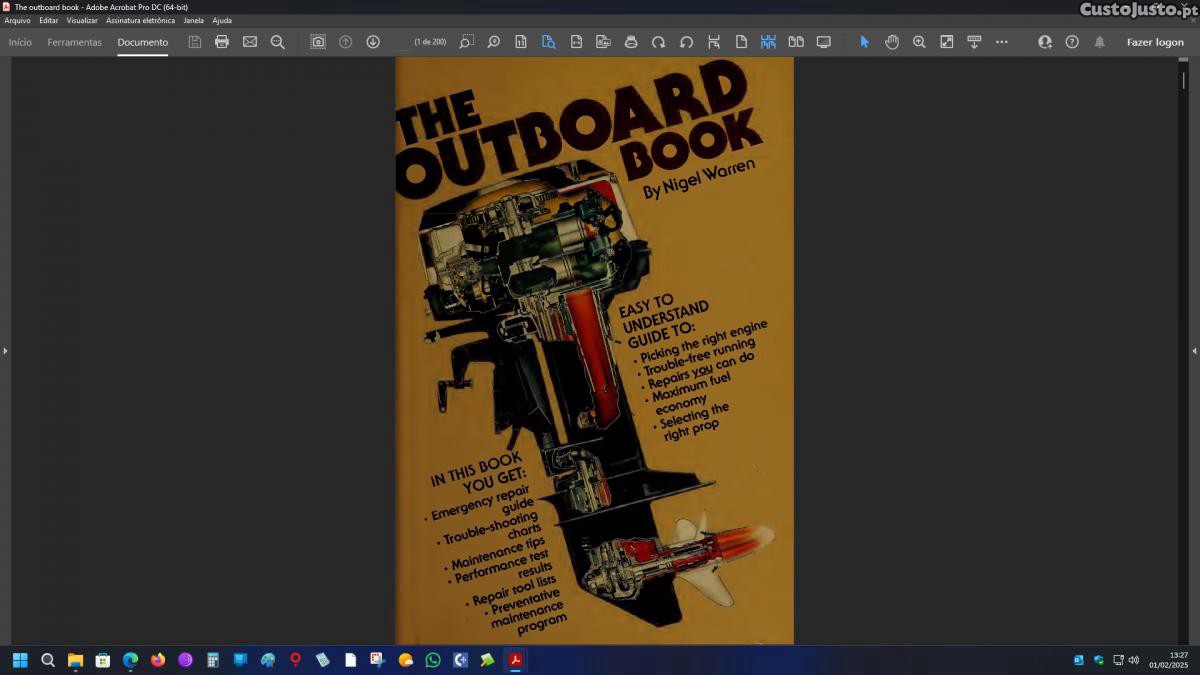Open Firefox from the Windows taskbar
This screenshot has height=675, width=1200.
pyautogui.click(x=157, y=660)
